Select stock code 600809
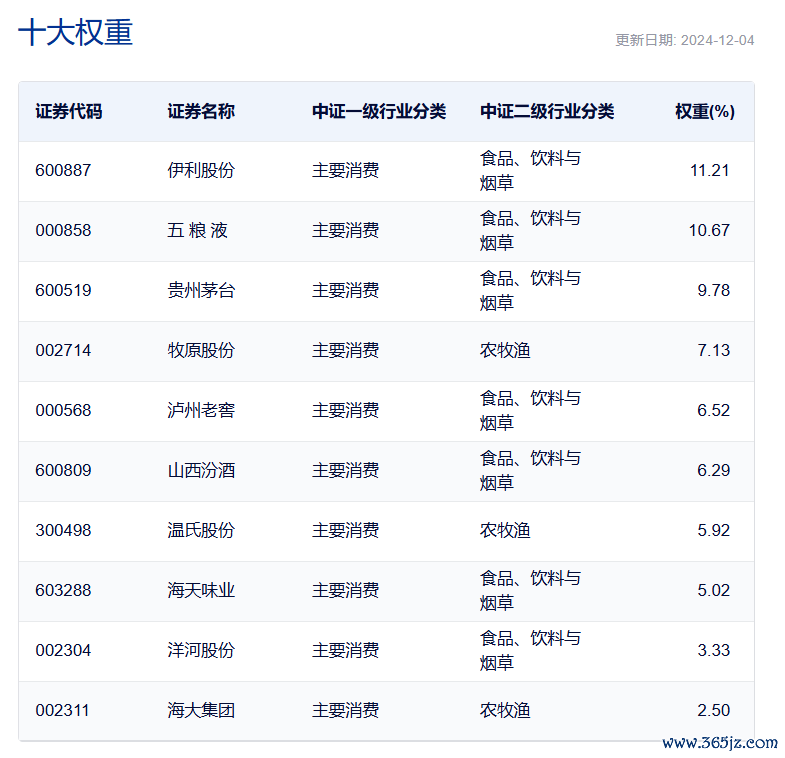 63,470
